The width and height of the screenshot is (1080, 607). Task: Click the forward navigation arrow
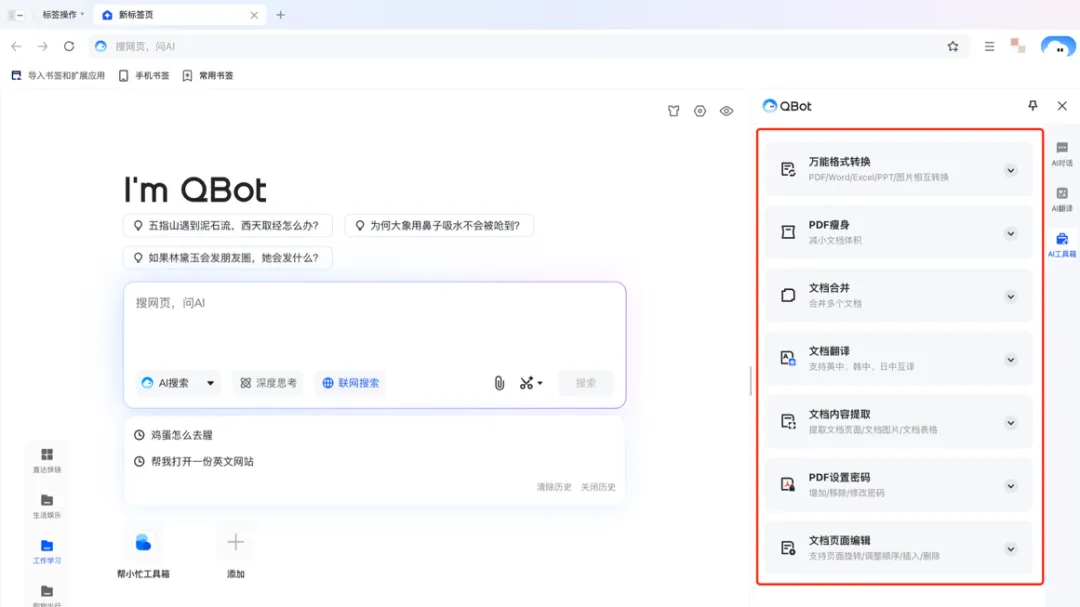coord(43,46)
